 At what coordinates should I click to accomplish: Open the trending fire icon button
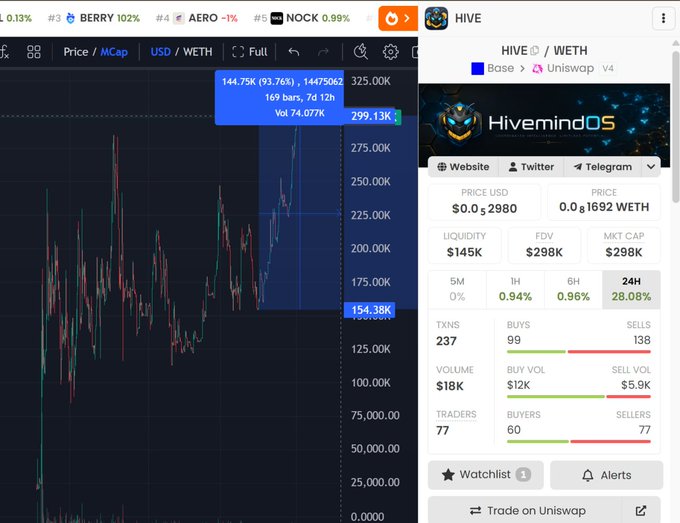[398, 18]
